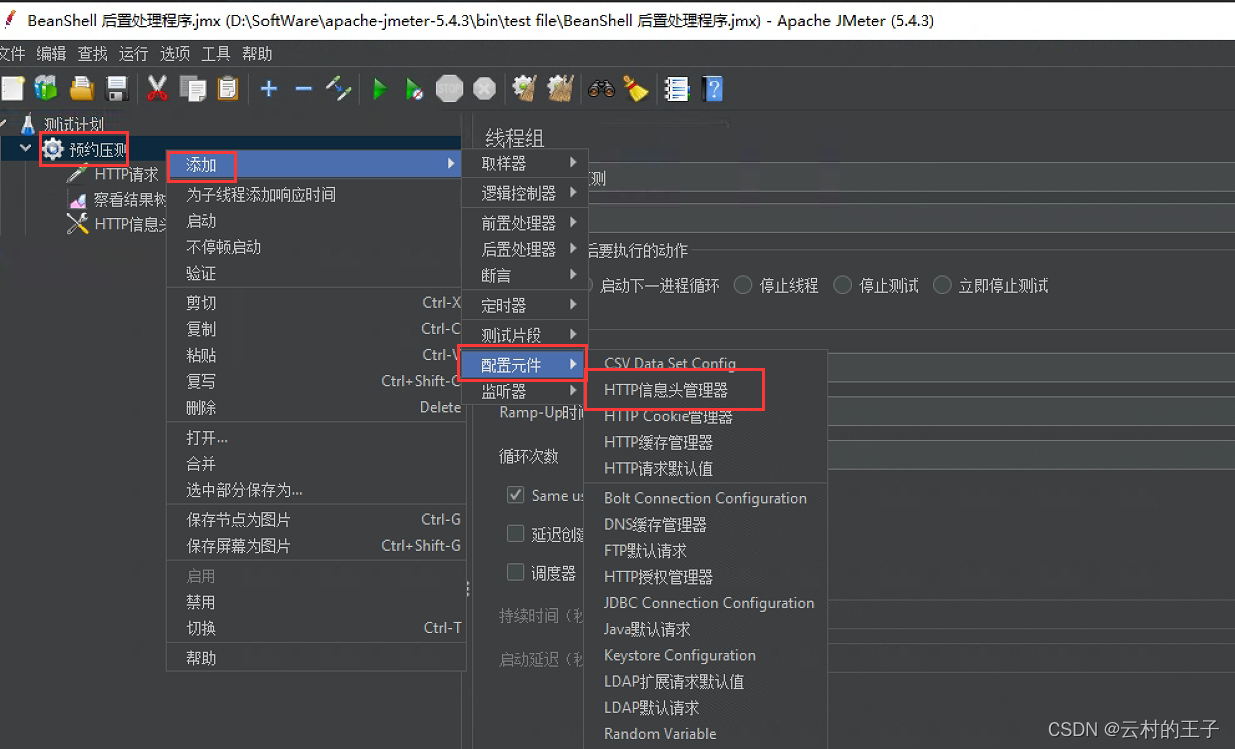Tick the Same user checkbox
This screenshot has height=749, width=1235.
pos(516,495)
